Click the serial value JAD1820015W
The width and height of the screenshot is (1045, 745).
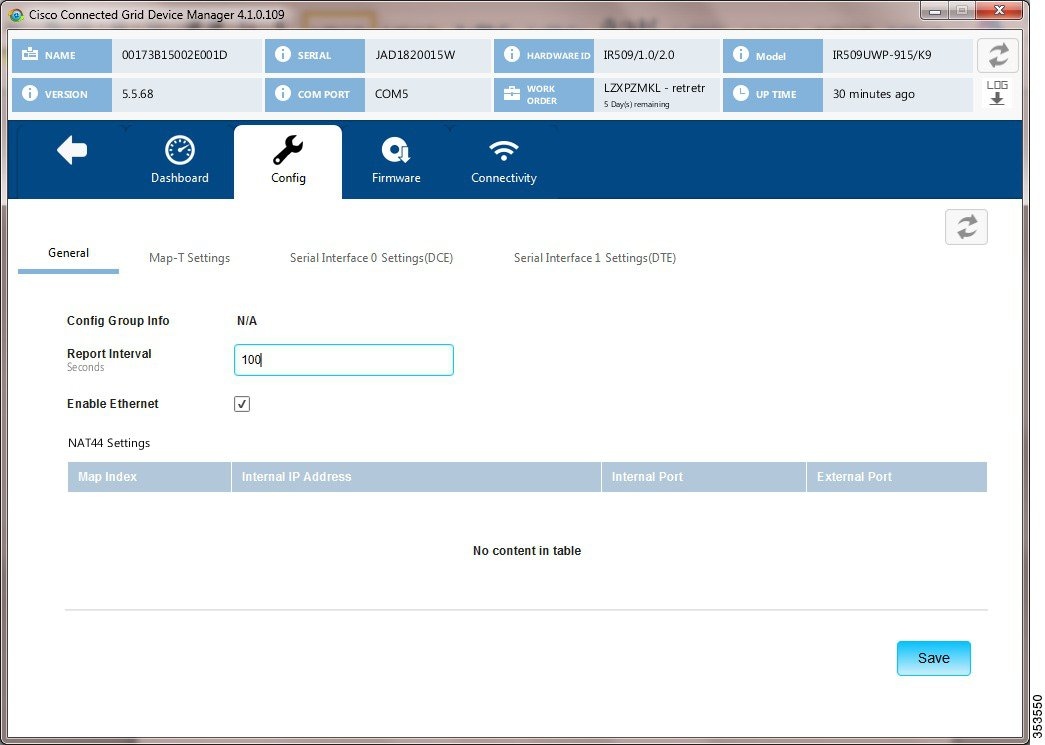pyautogui.click(x=415, y=55)
